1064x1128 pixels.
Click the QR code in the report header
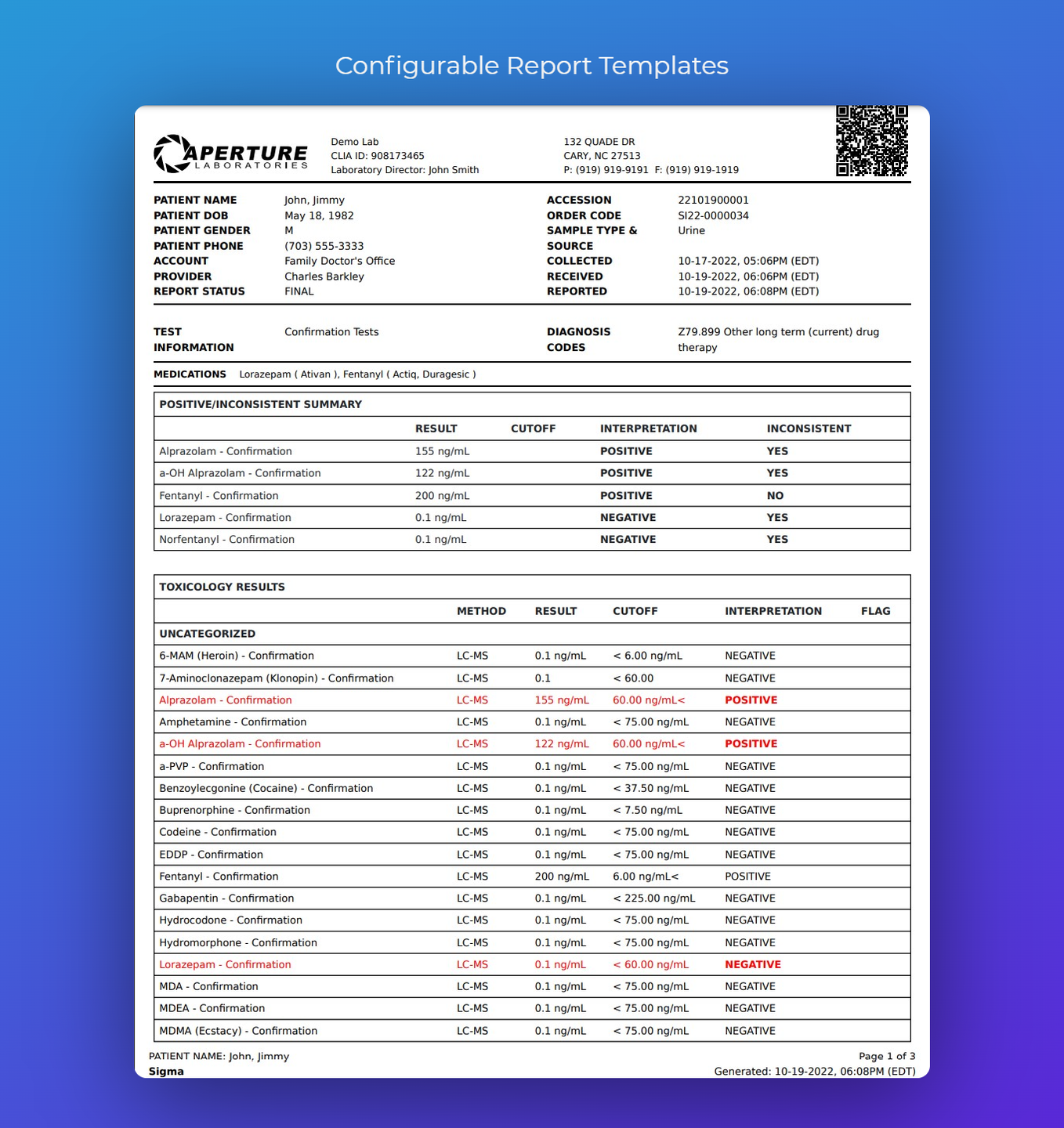[x=871, y=141]
